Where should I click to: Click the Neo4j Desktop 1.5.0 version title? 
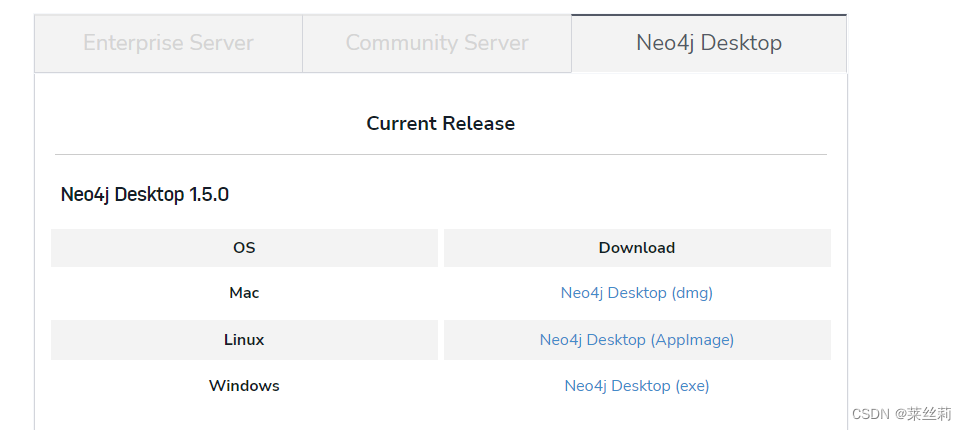click(x=145, y=195)
